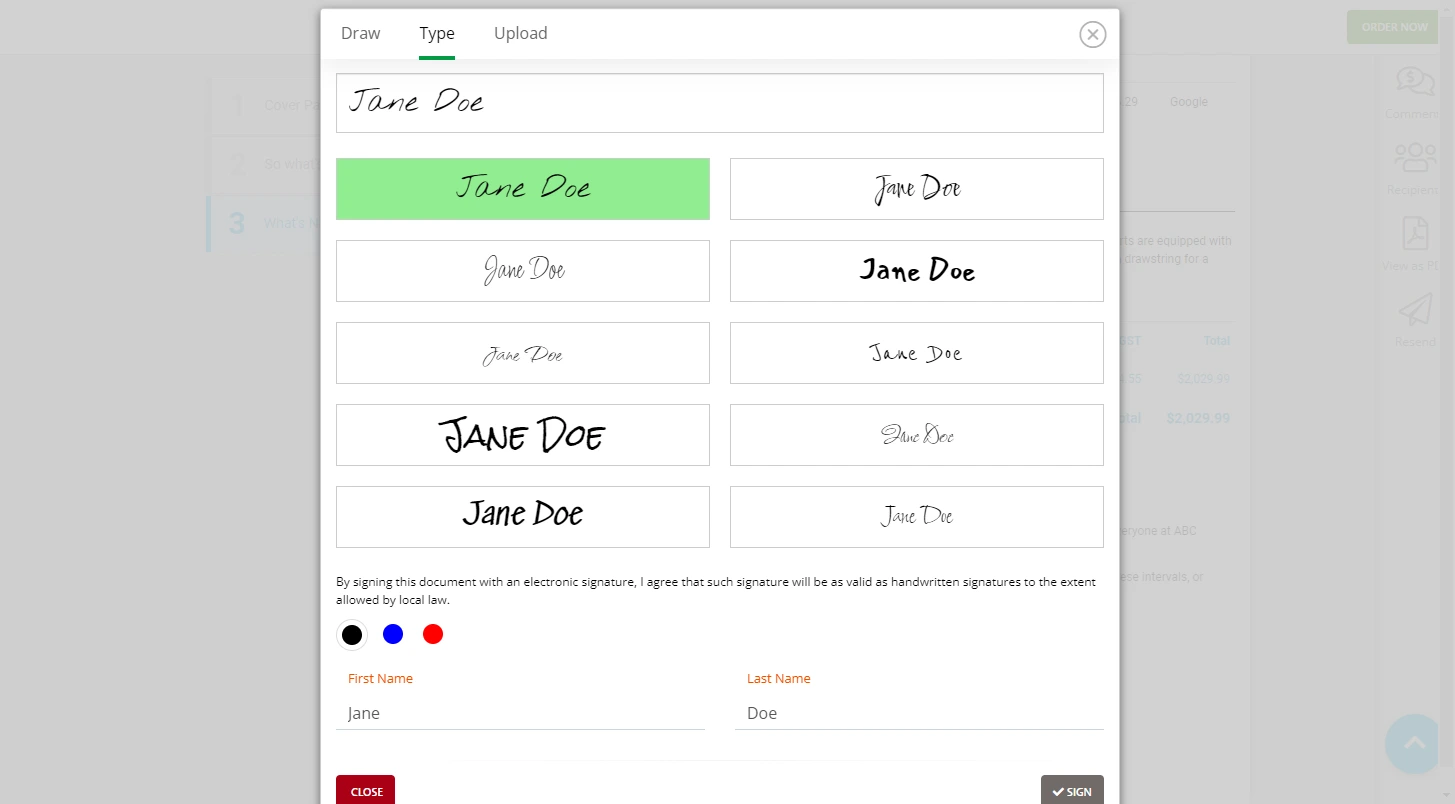This screenshot has width=1455, height=804.
Task: Stay on the Type tab
Action: 436,33
